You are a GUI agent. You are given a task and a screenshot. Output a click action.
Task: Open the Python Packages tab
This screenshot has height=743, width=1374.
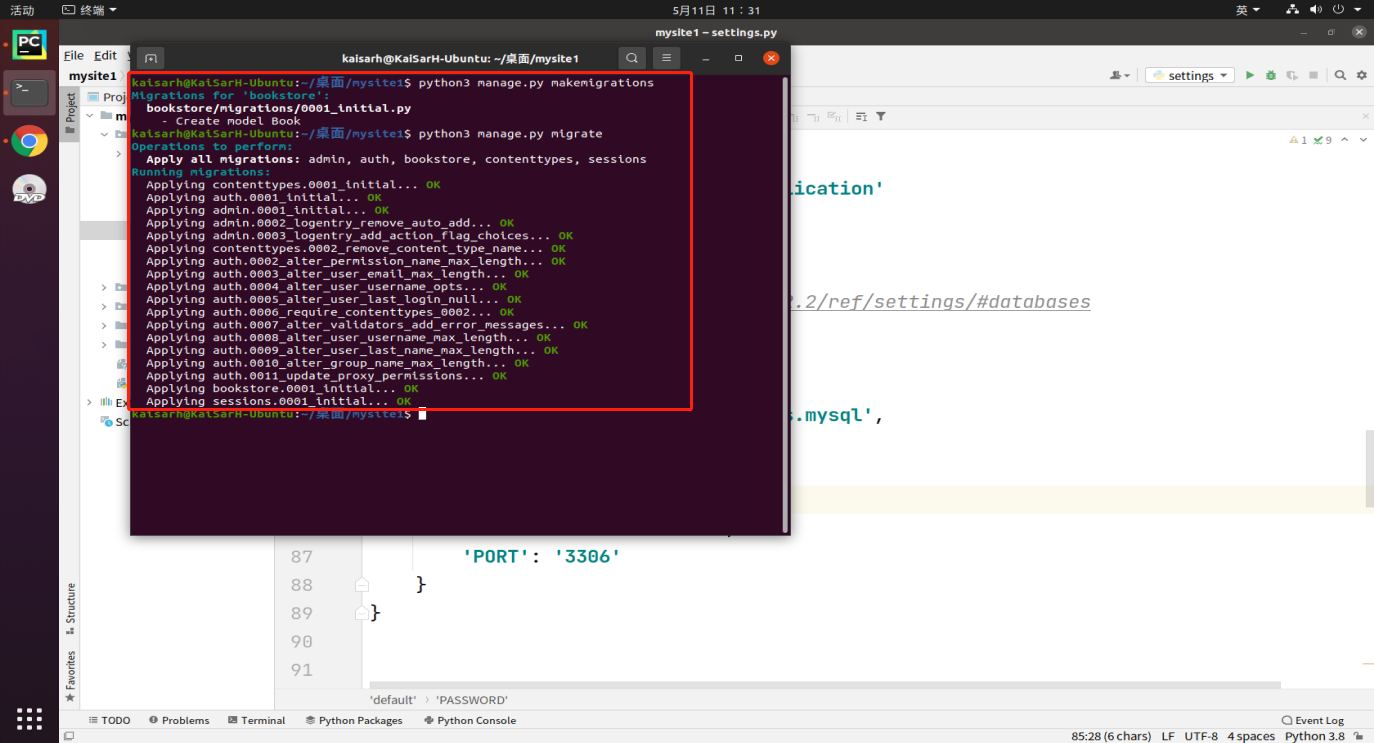[354, 720]
